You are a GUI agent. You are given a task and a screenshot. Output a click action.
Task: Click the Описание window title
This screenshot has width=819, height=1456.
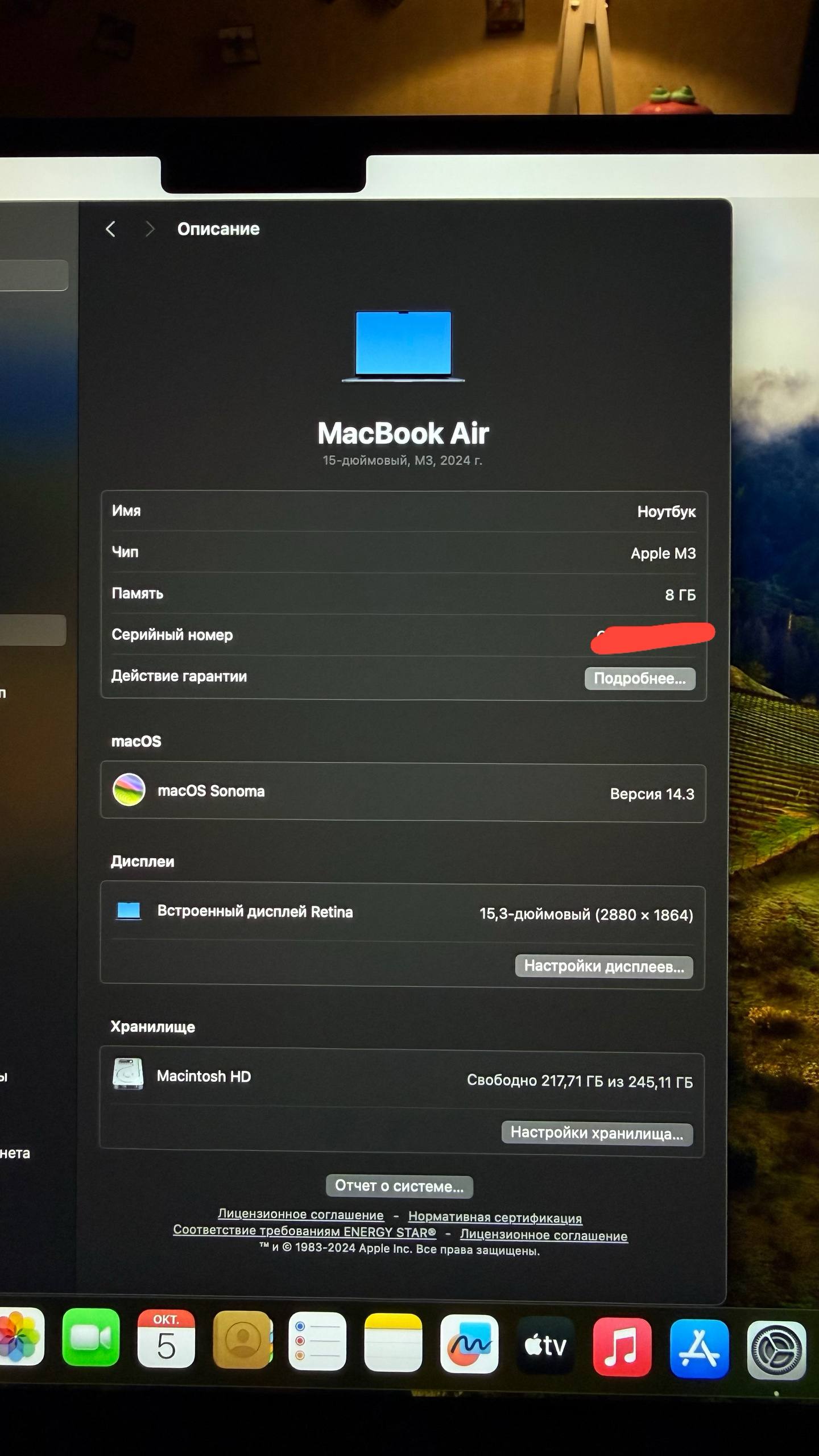[x=218, y=229]
